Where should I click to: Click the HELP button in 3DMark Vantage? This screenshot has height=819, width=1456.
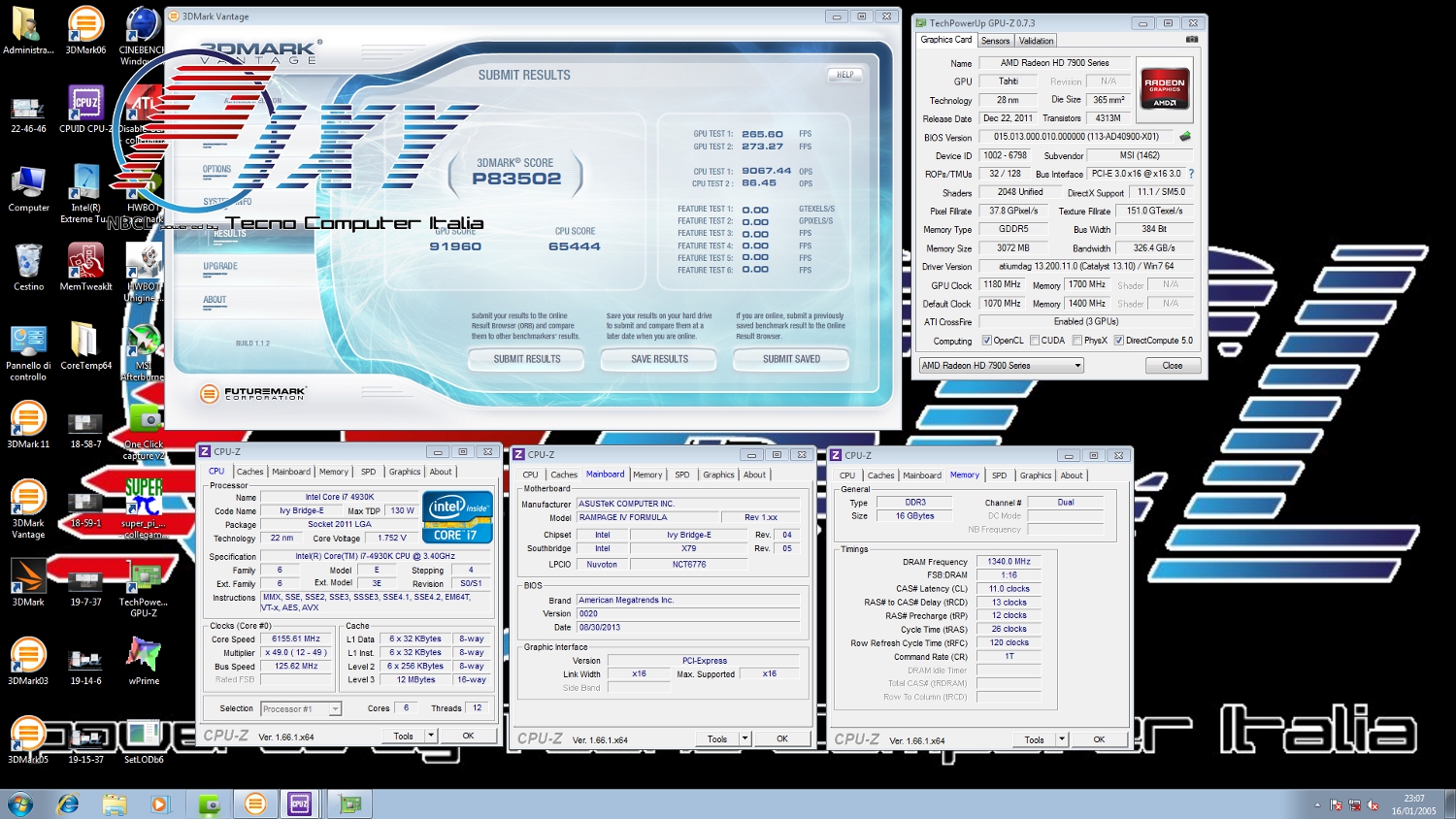pyautogui.click(x=845, y=75)
